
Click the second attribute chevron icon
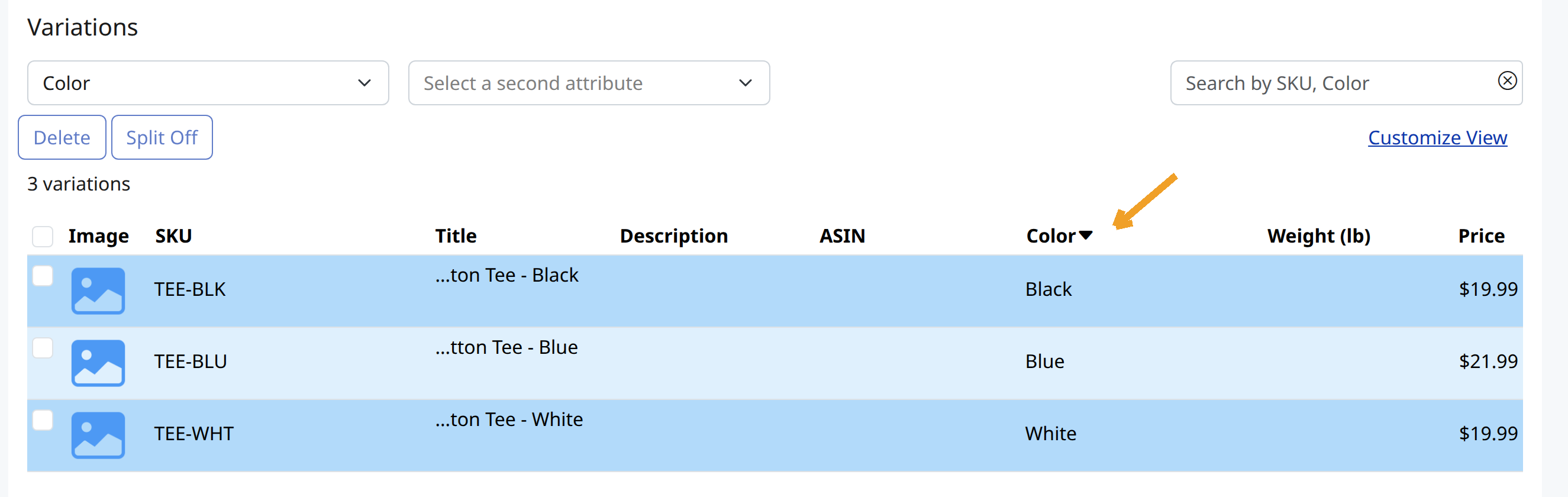(745, 83)
